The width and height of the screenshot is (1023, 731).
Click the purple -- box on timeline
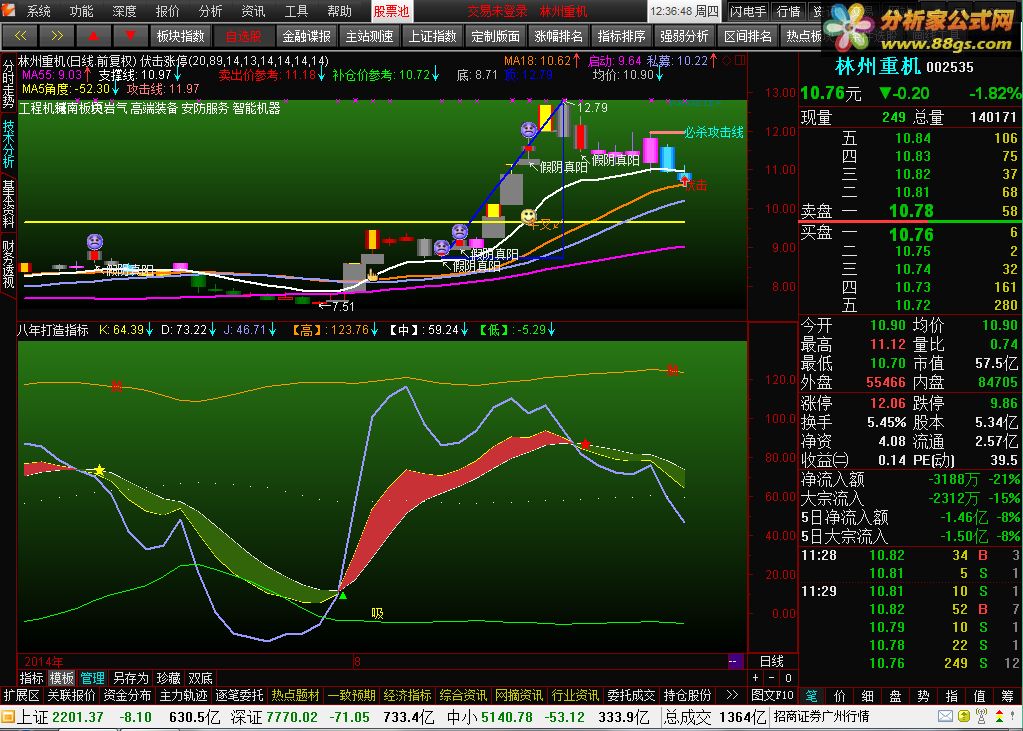pyautogui.click(x=735, y=662)
